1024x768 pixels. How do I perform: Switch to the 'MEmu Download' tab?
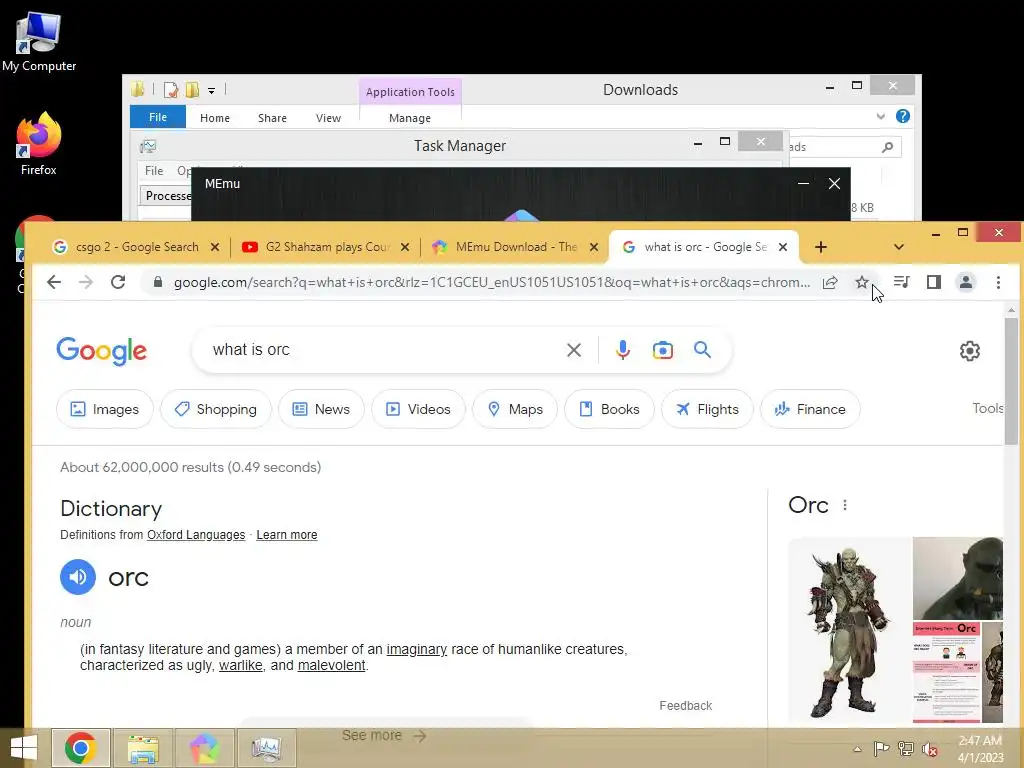coord(515,247)
